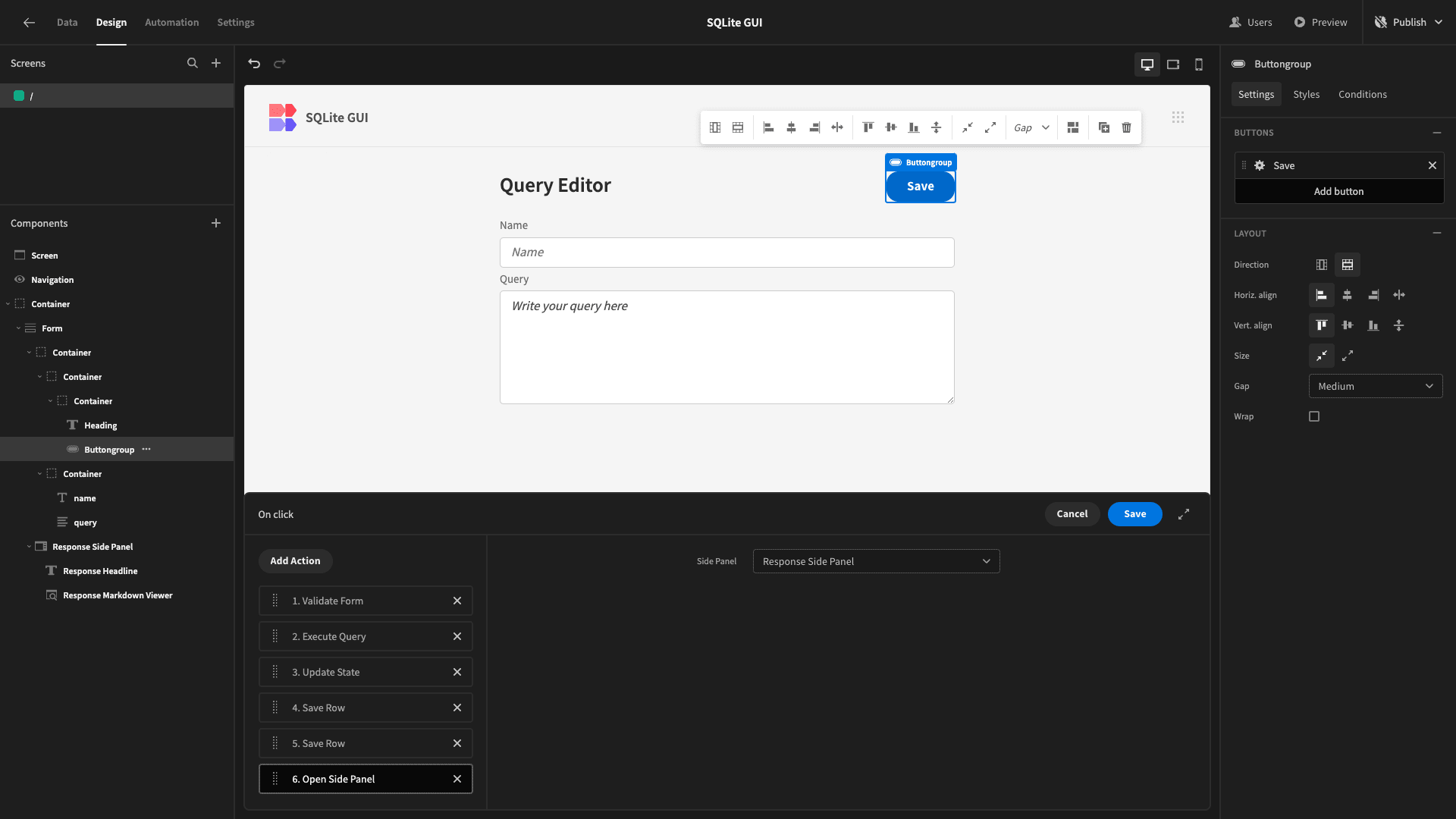Click the Name input field

tap(726, 253)
